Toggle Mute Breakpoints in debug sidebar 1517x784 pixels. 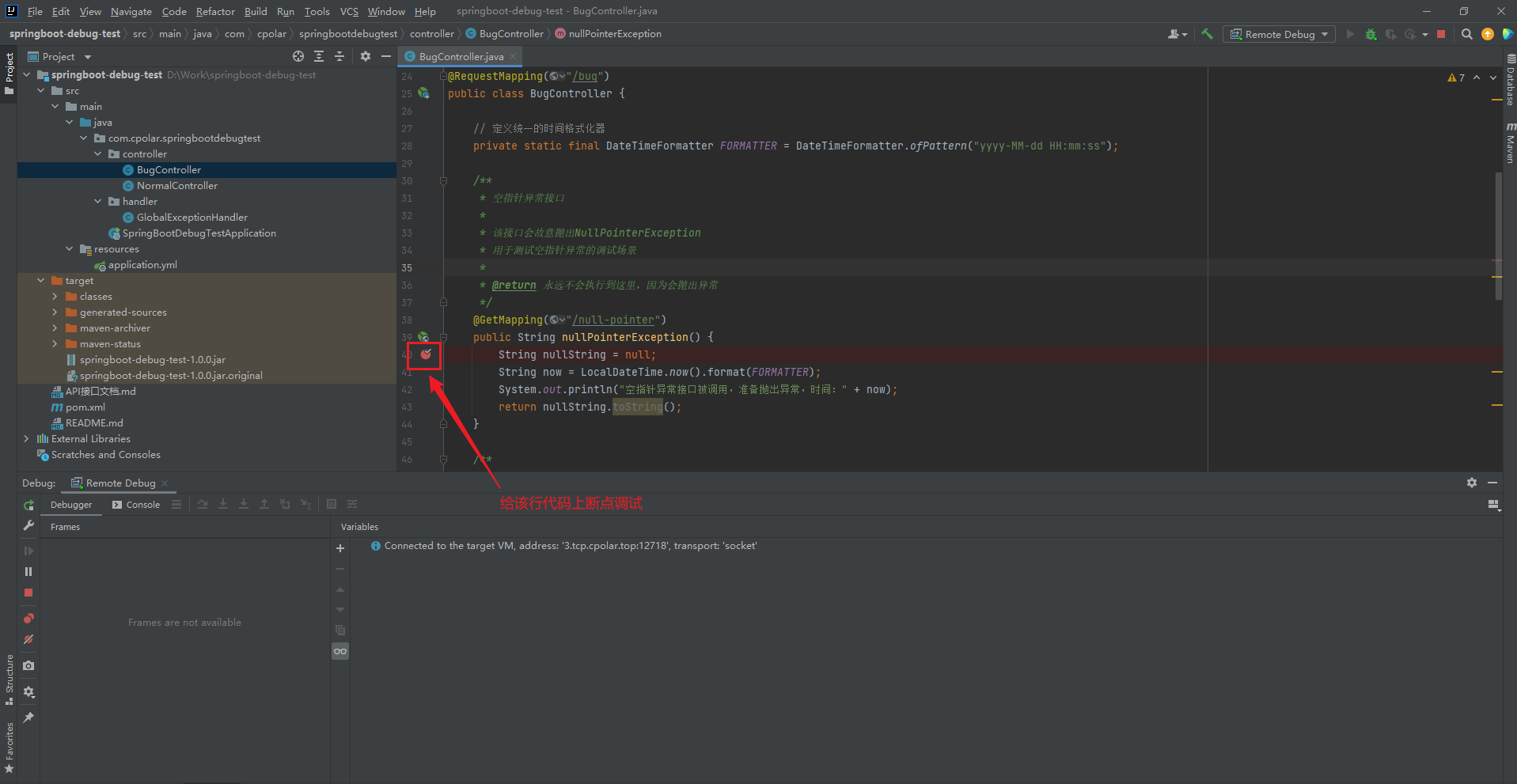coord(28,639)
